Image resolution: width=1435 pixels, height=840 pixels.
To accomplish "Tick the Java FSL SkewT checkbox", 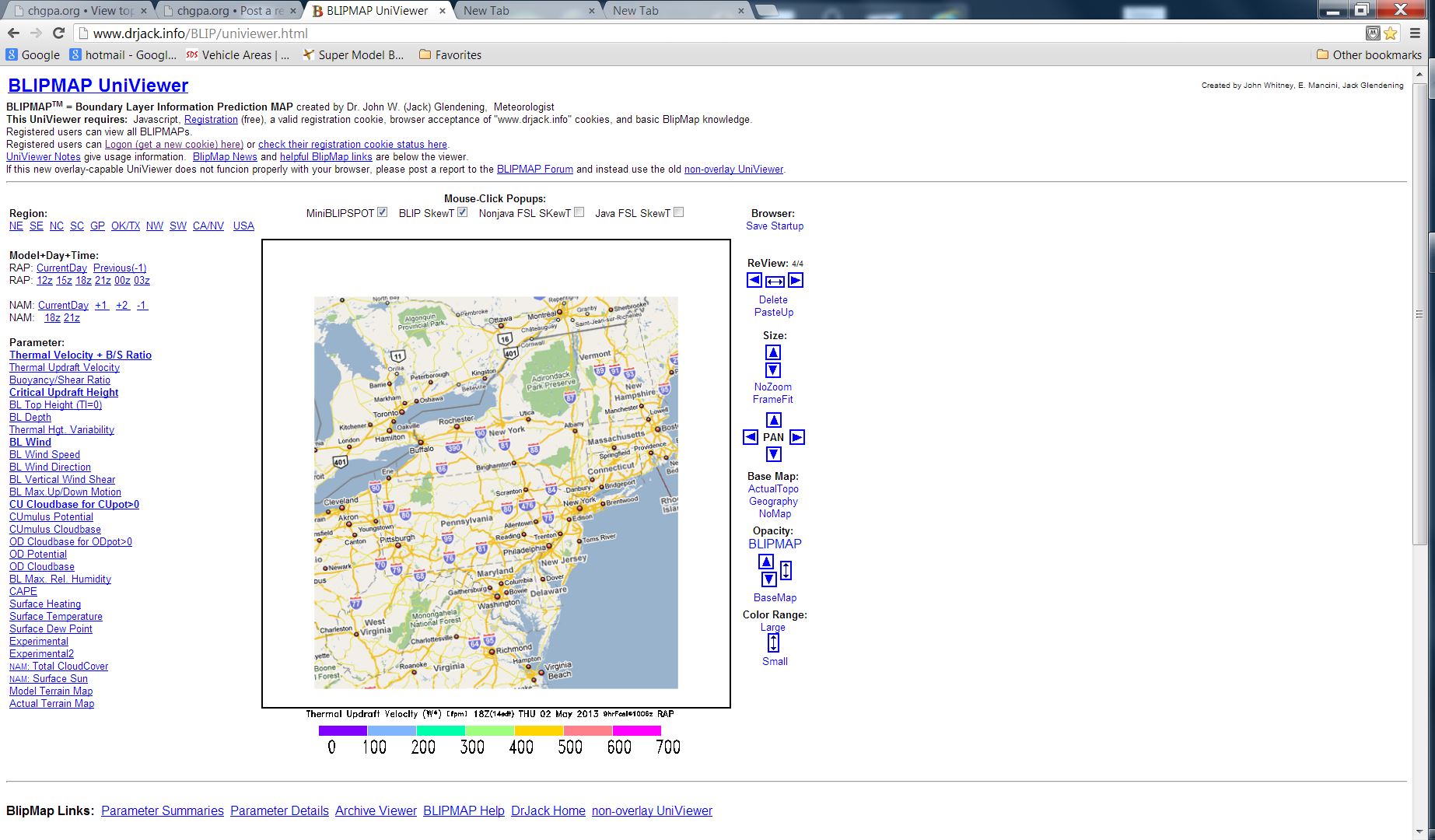I will [678, 212].
